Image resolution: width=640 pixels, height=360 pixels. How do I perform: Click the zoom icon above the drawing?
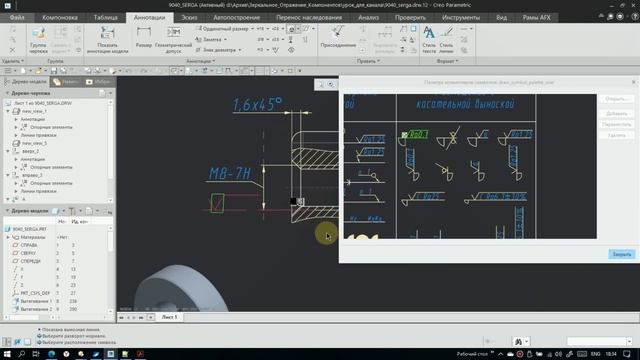tap(331, 84)
